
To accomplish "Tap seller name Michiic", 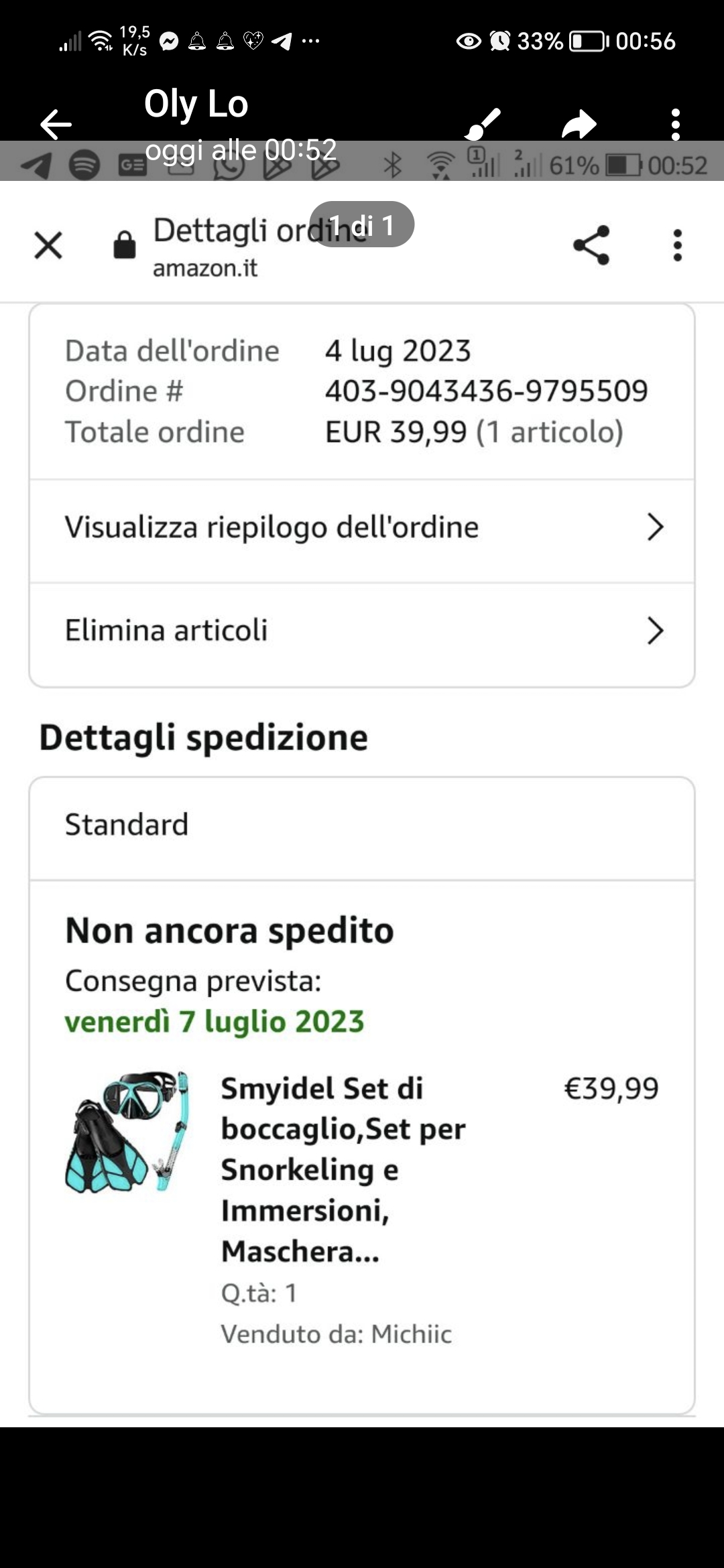I will [x=412, y=1334].
